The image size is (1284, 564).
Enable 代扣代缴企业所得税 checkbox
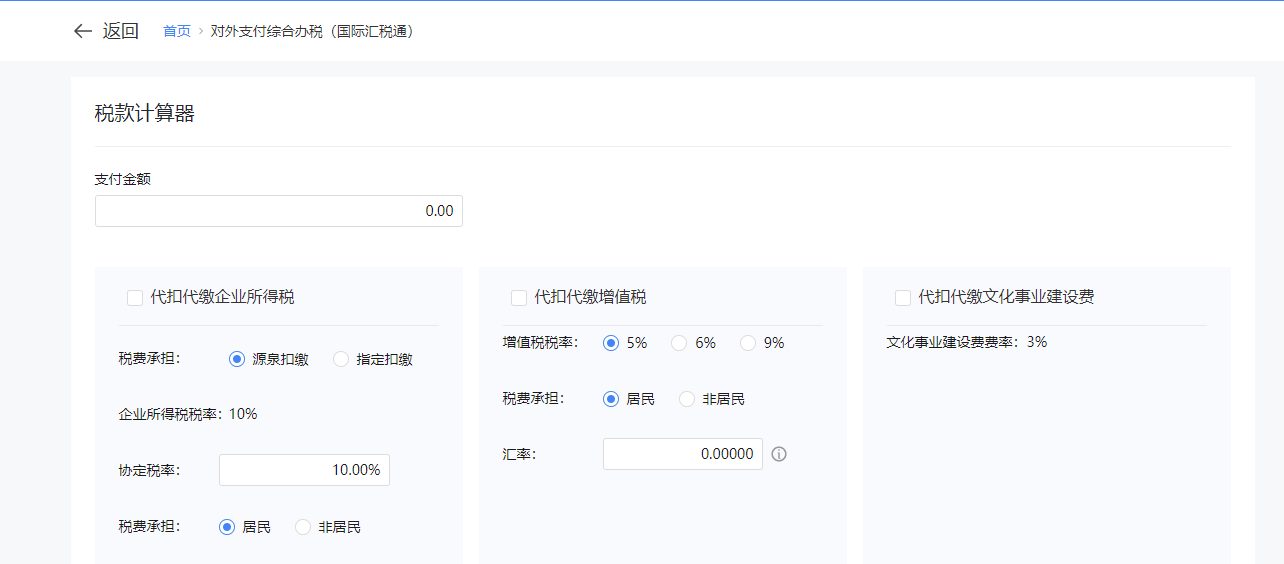135,297
